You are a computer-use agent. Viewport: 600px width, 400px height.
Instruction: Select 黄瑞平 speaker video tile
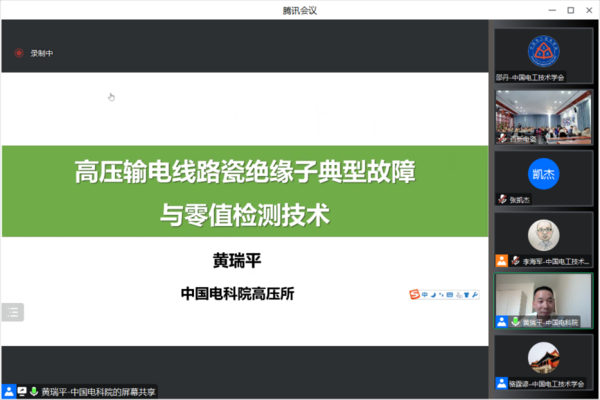pyautogui.click(x=544, y=301)
